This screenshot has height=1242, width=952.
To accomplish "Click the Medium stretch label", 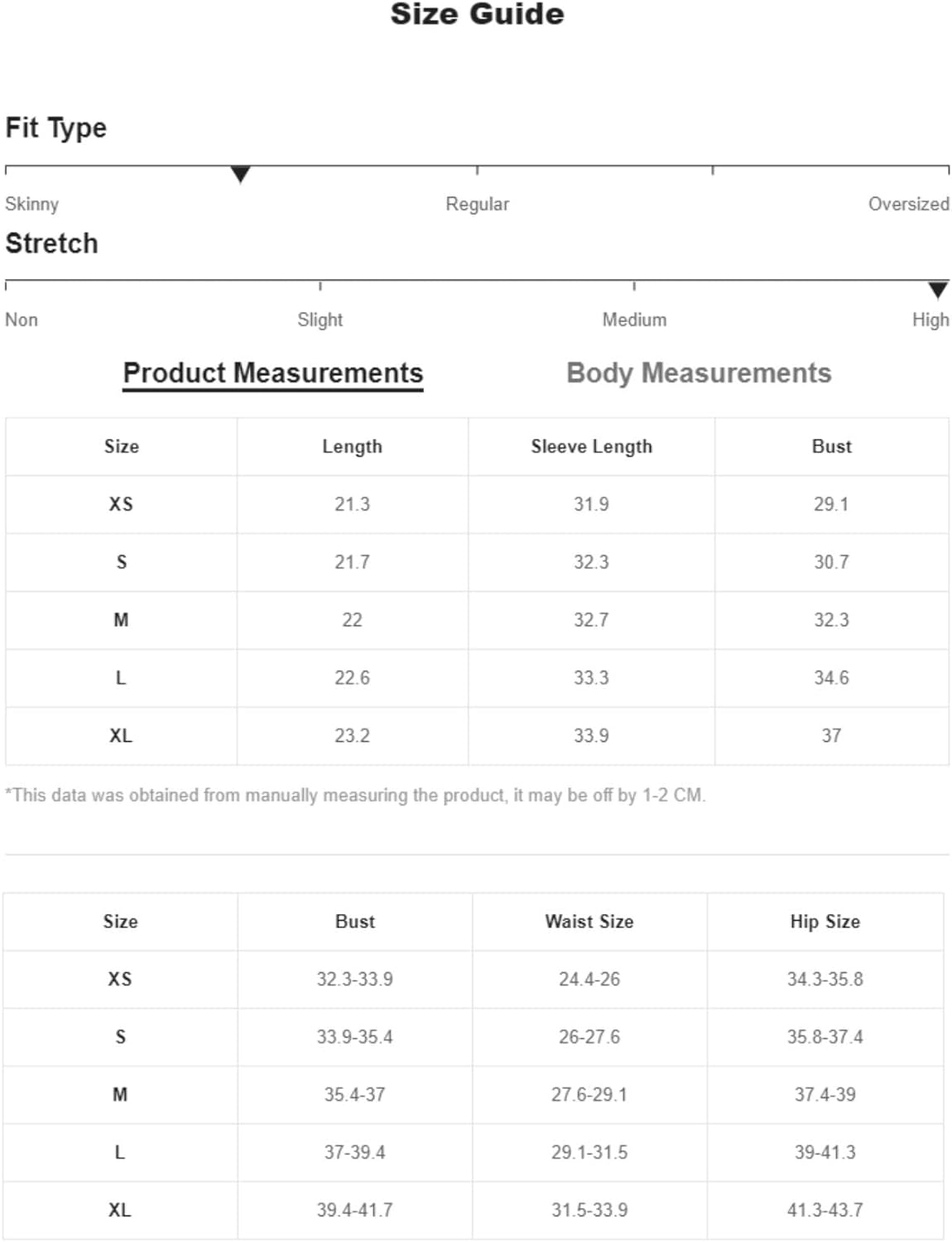I will click(x=634, y=320).
